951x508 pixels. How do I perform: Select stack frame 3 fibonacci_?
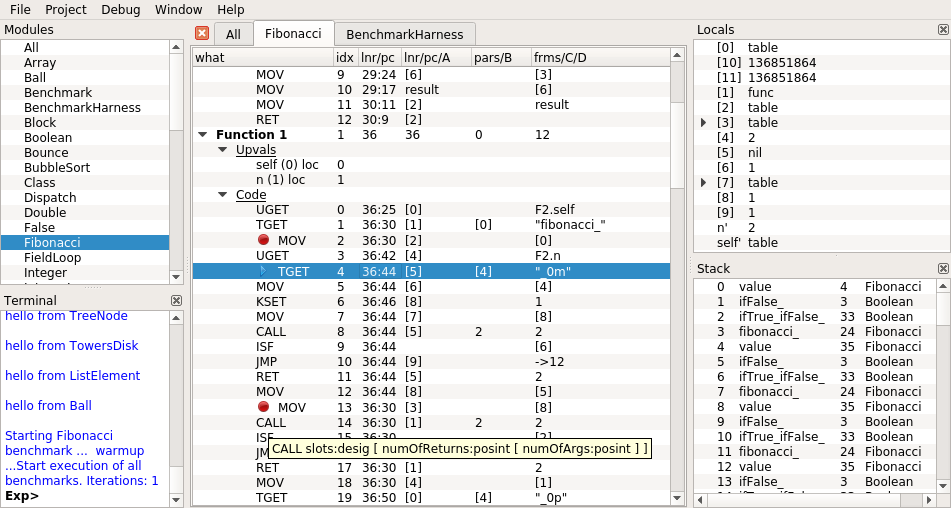pos(815,332)
